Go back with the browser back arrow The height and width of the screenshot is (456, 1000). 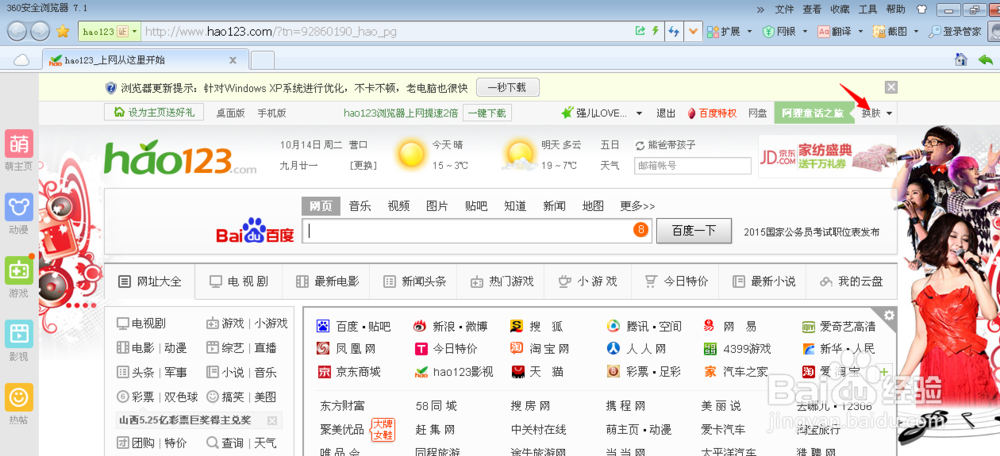click(x=17, y=30)
